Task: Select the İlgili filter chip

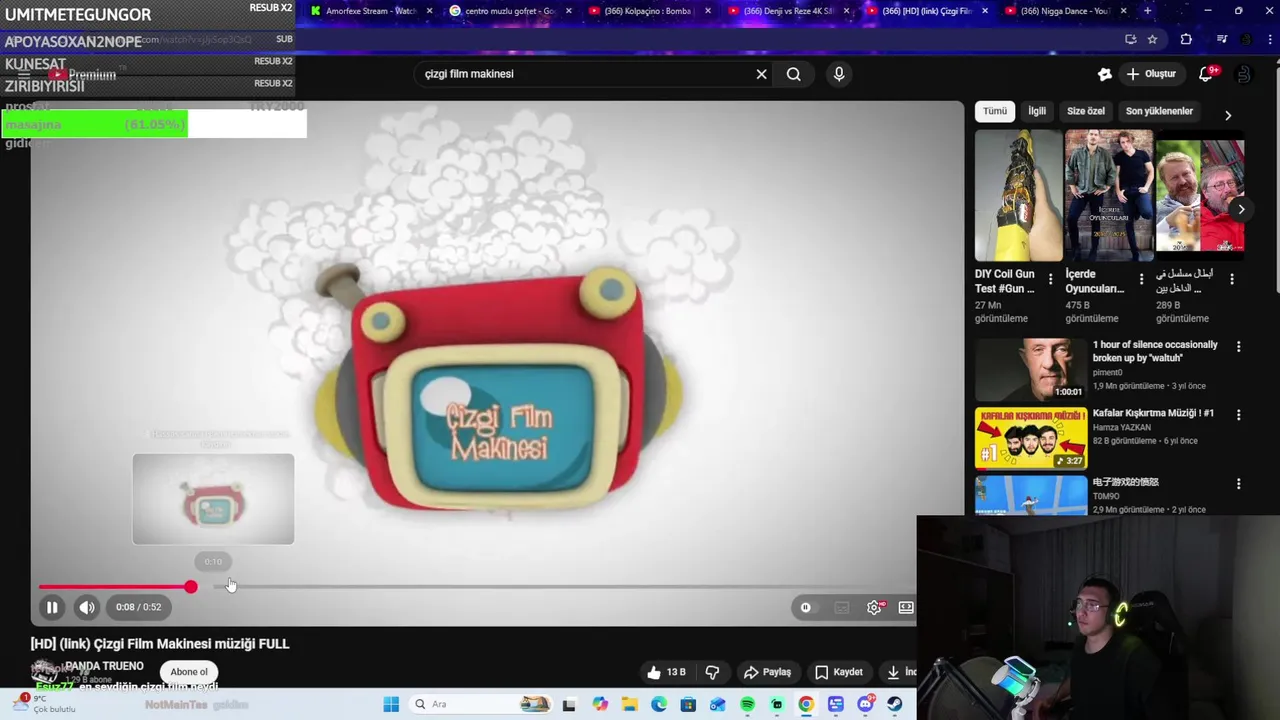Action: click(x=1037, y=111)
